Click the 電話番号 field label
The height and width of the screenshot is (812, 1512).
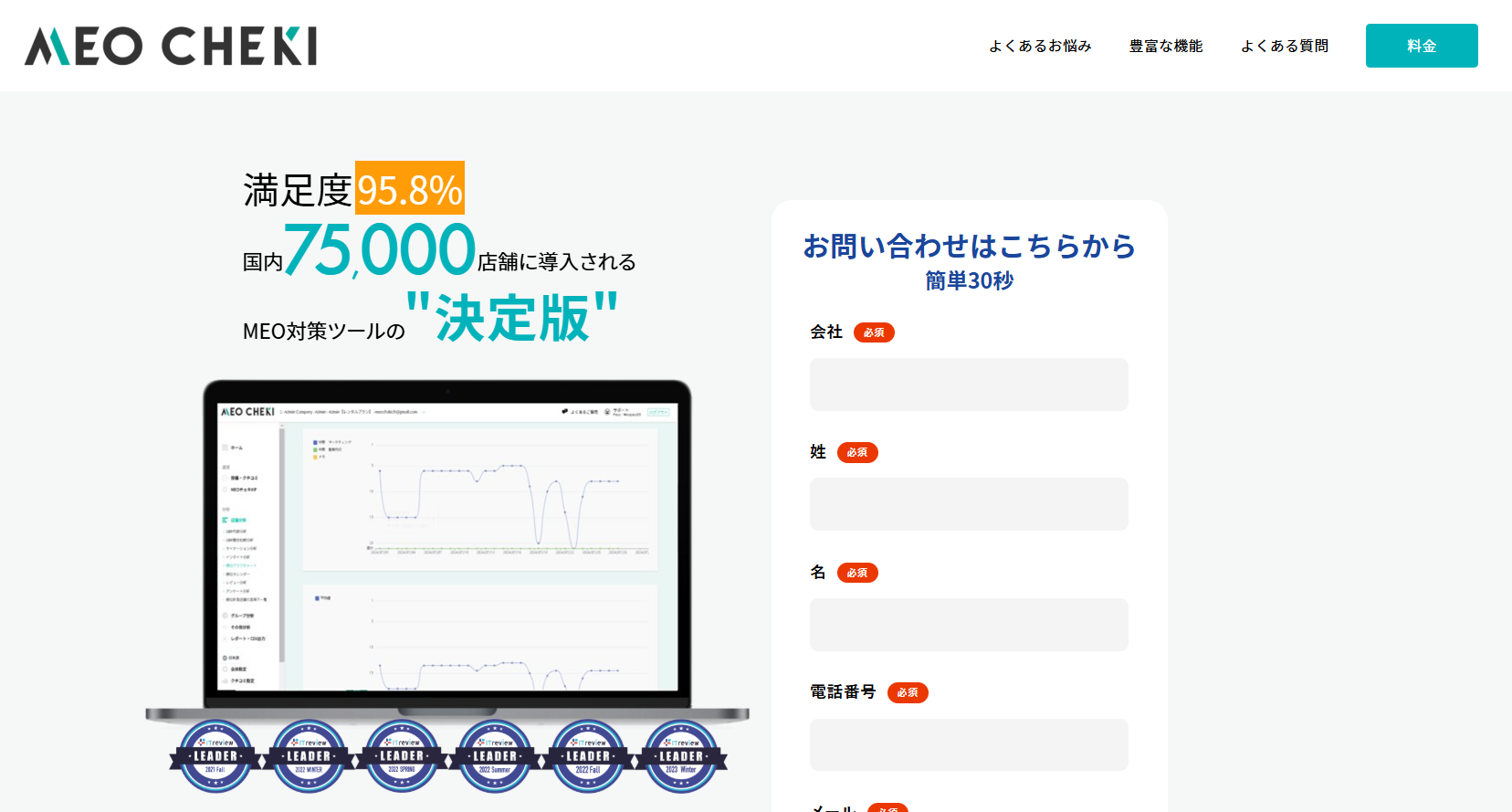tap(843, 691)
